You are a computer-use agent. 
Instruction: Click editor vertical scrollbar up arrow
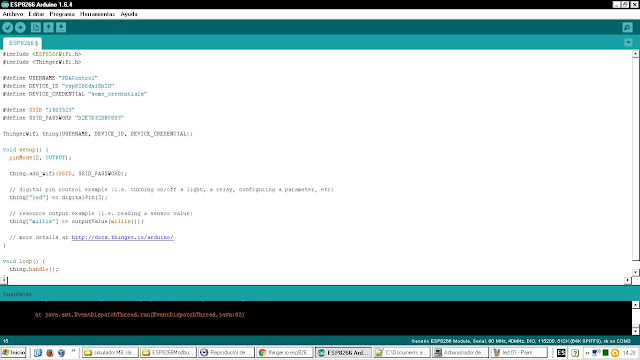pyautogui.click(x=636, y=53)
